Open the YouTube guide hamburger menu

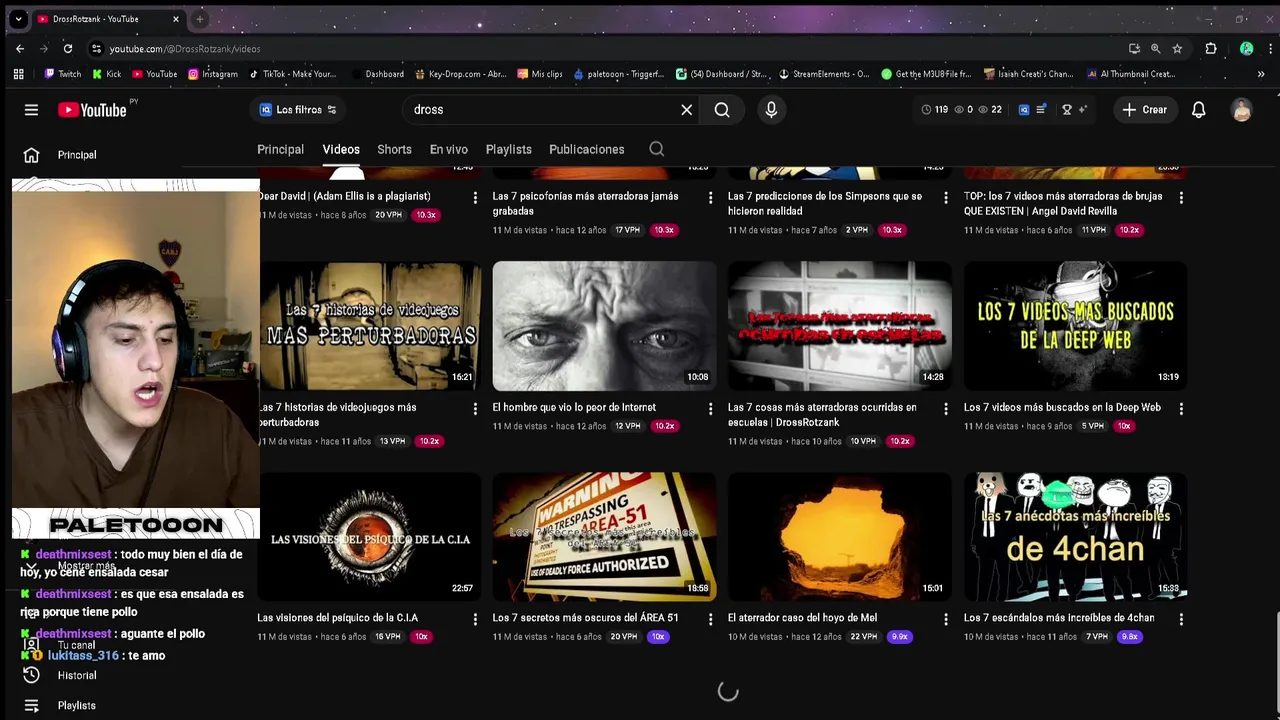click(x=31, y=110)
